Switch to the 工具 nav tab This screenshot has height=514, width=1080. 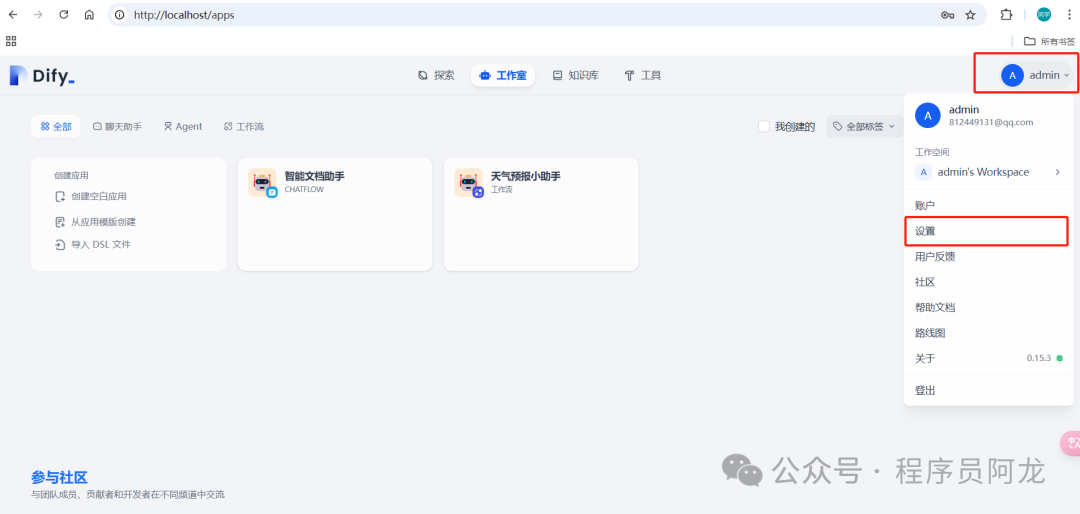(x=642, y=76)
